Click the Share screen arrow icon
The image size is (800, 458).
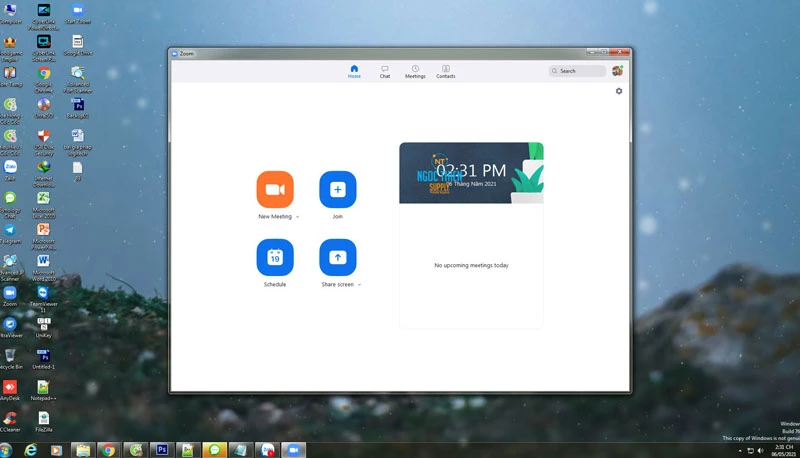coord(337,258)
